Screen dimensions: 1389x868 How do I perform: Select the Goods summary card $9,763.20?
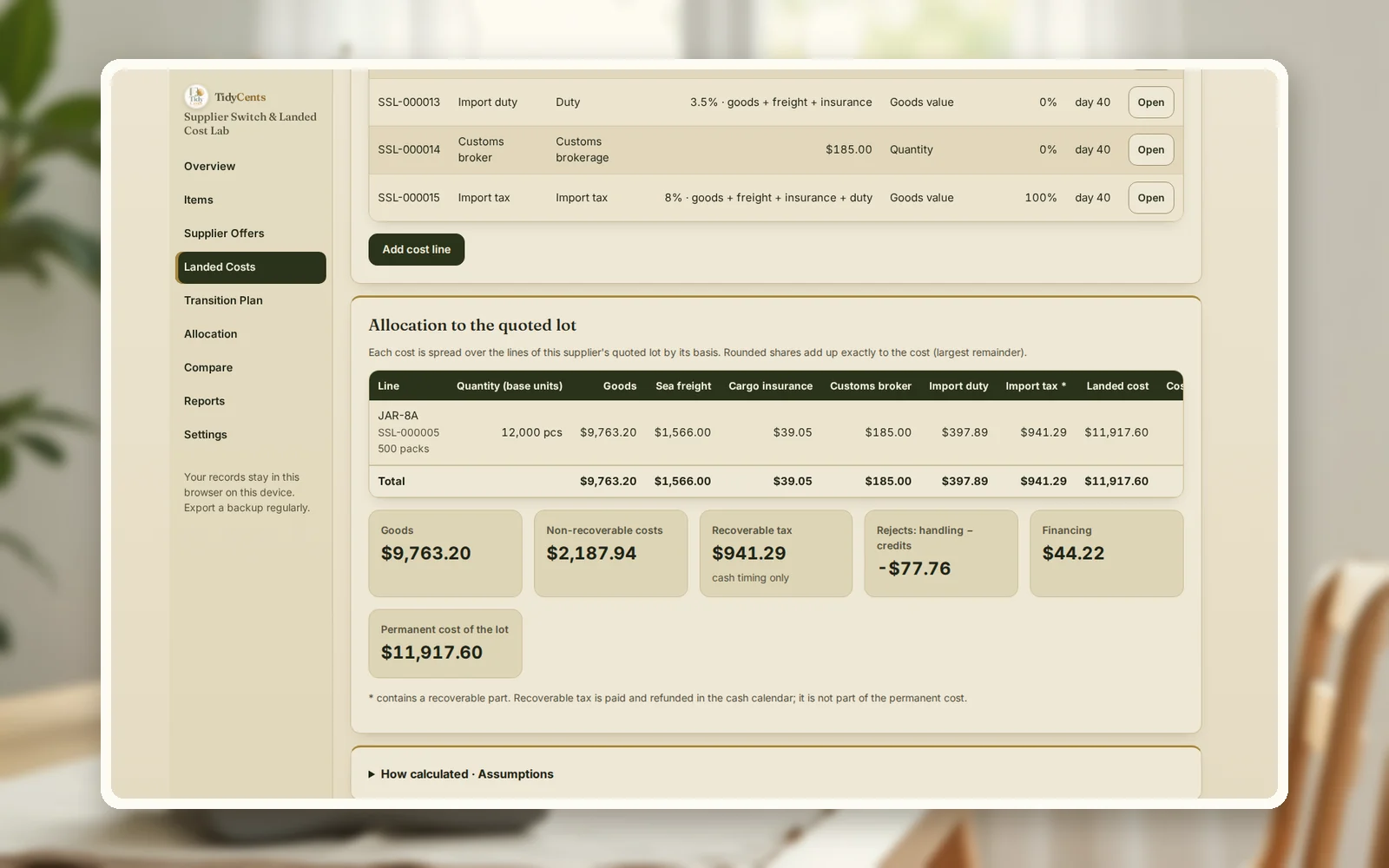pyautogui.click(x=445, y=553)
